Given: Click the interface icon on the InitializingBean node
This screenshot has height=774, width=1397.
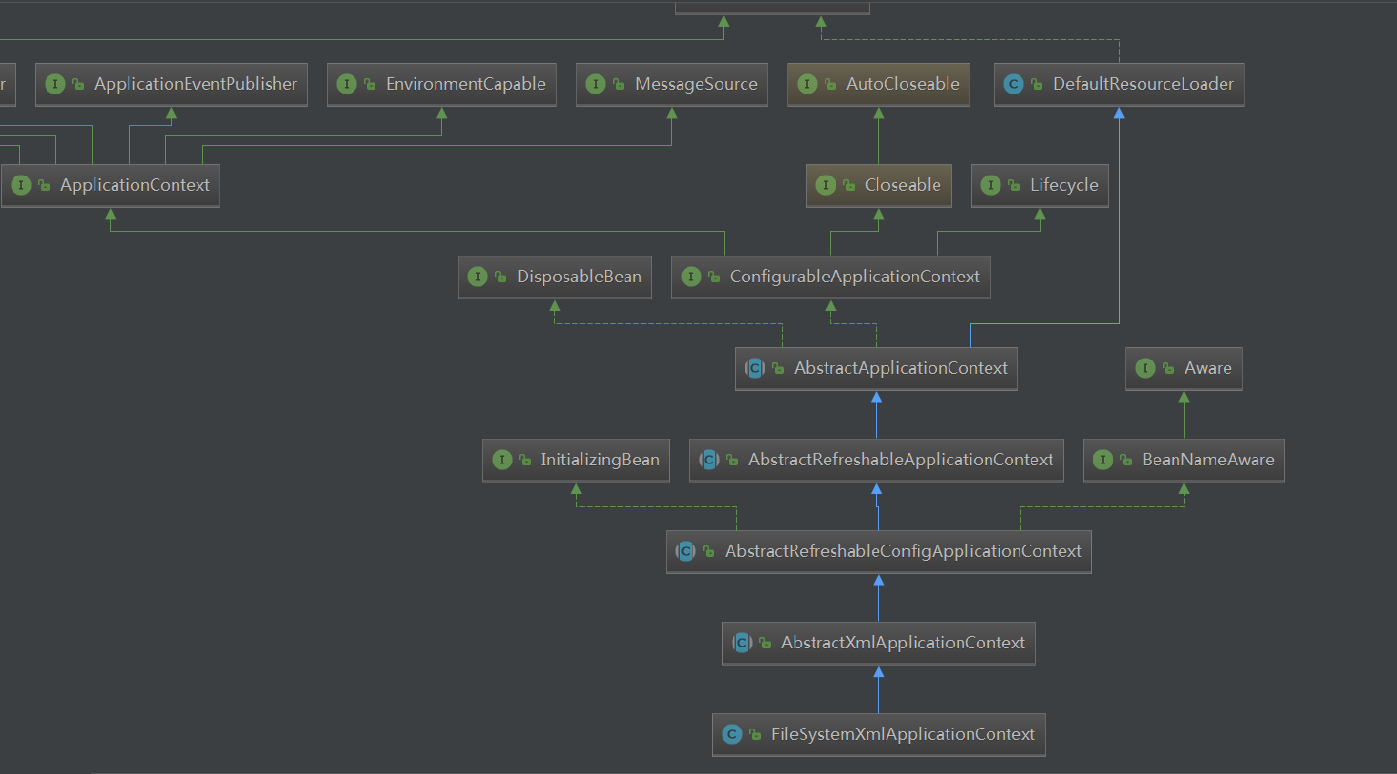Looking at the screenshot, I should click(502, 460).
